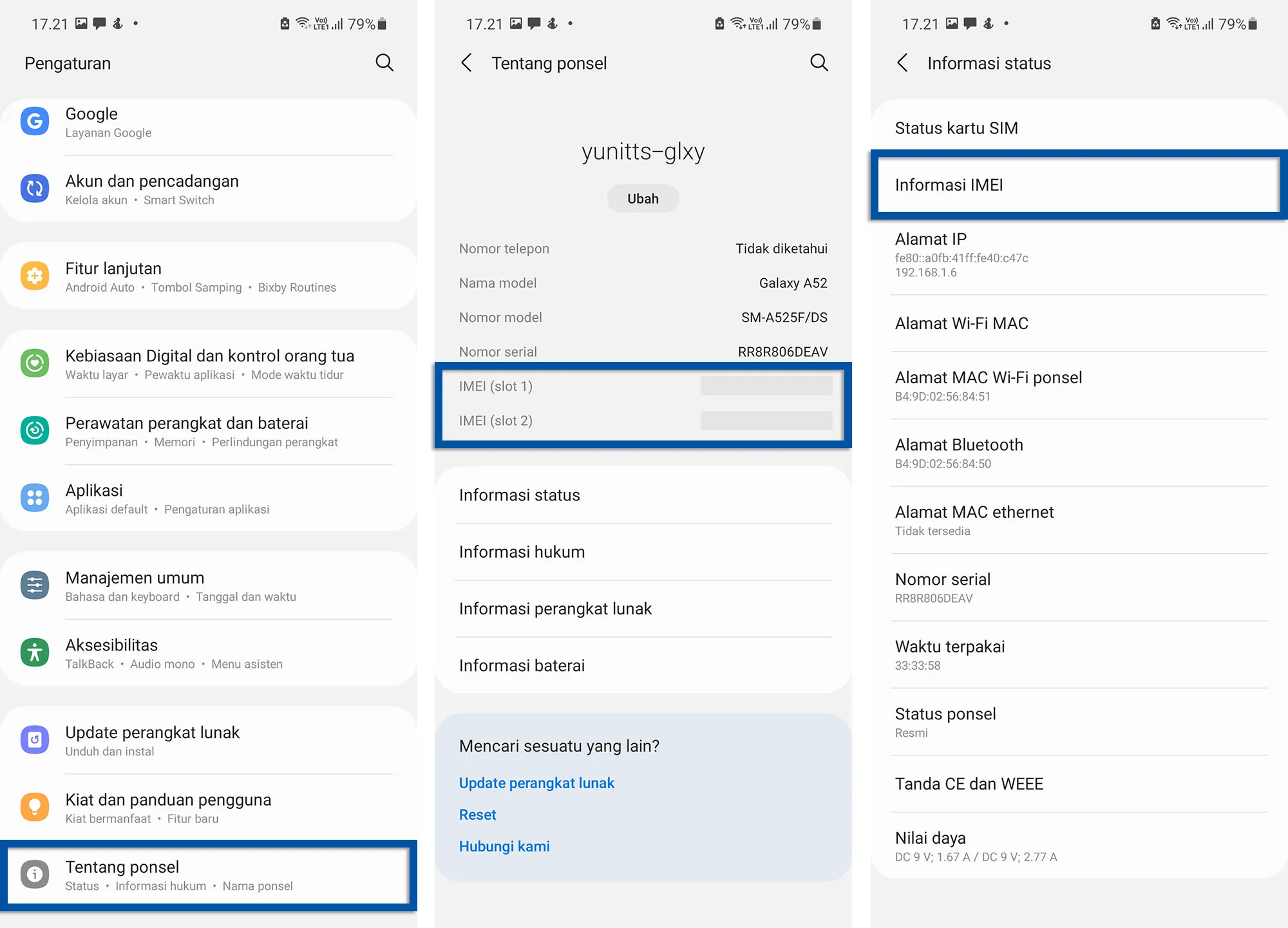Tap the back arrow on Informasi status

(x=902, y=62)
